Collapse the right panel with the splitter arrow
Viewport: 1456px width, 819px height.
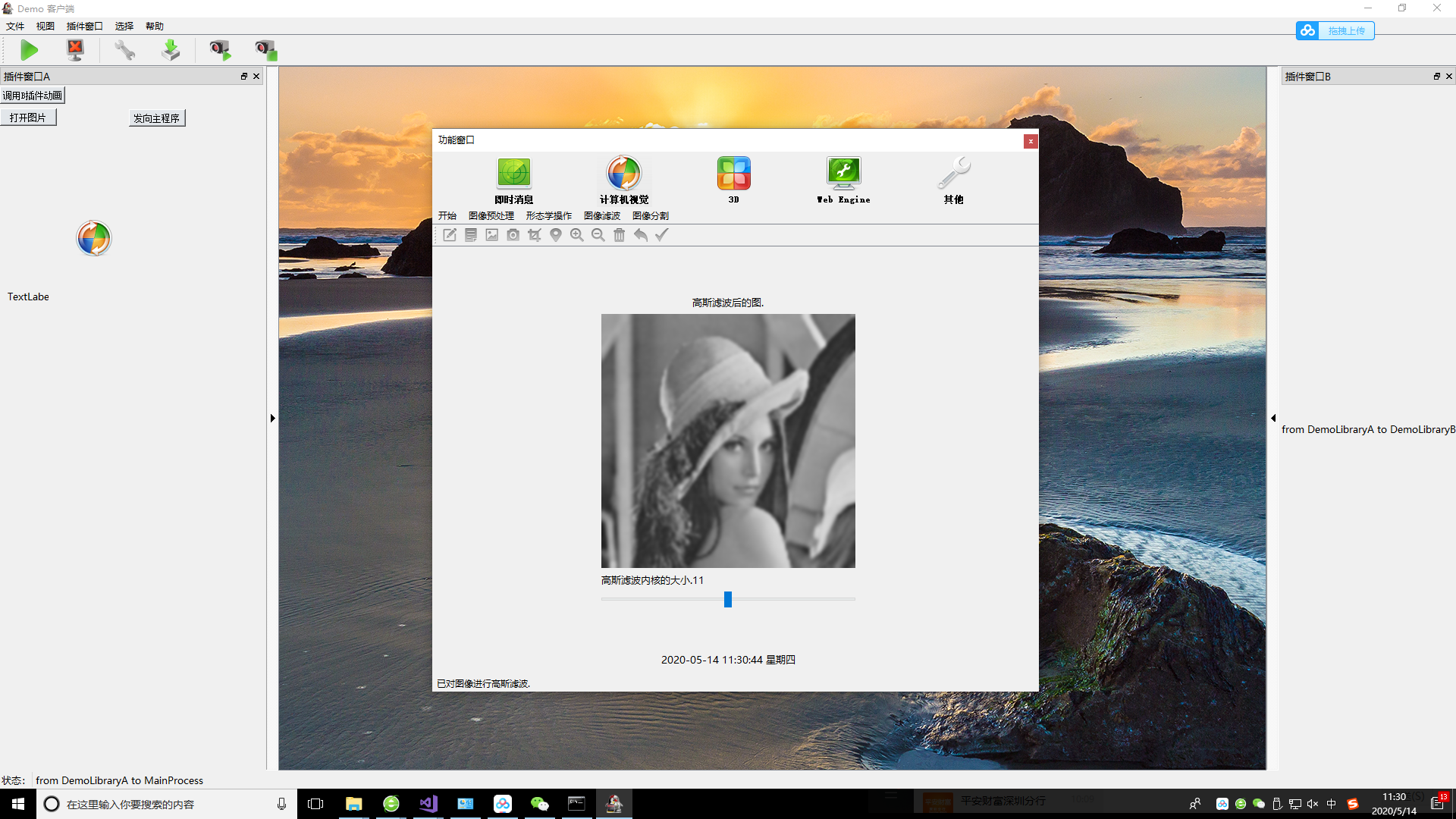pyautogui.click(x=1273, y=418)
